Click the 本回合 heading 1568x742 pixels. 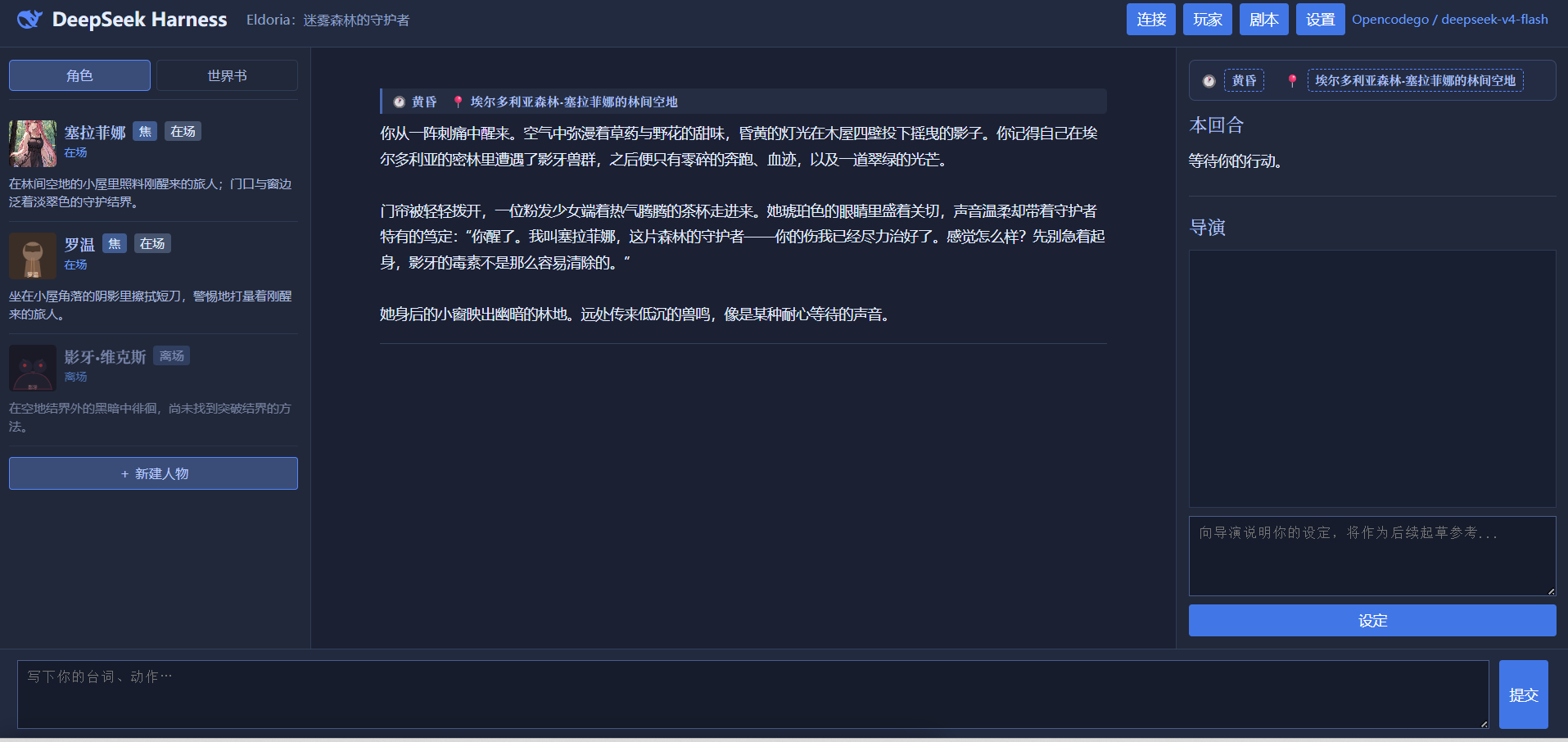1216,125
